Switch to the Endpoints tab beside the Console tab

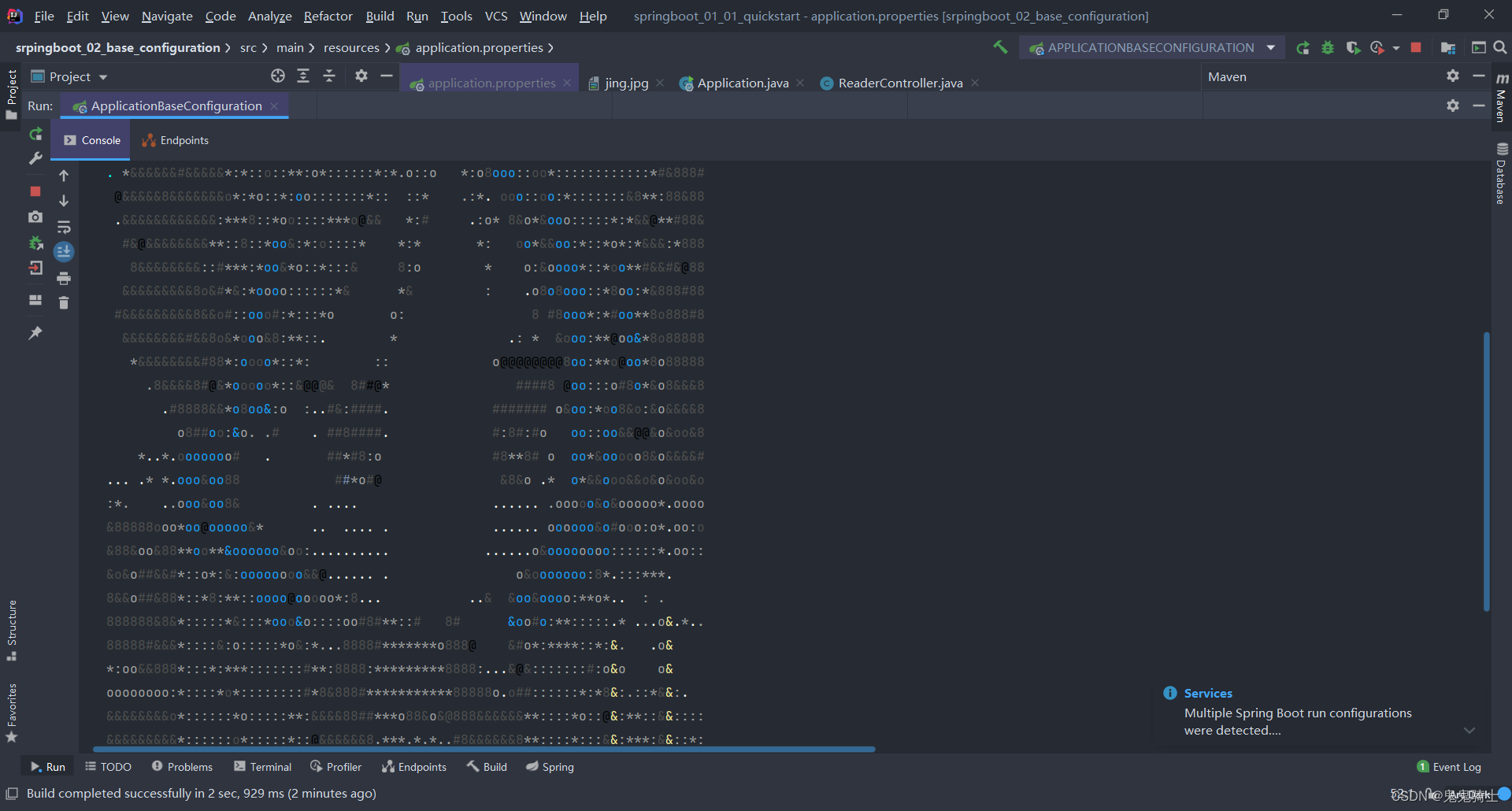[x=175, y=140]
